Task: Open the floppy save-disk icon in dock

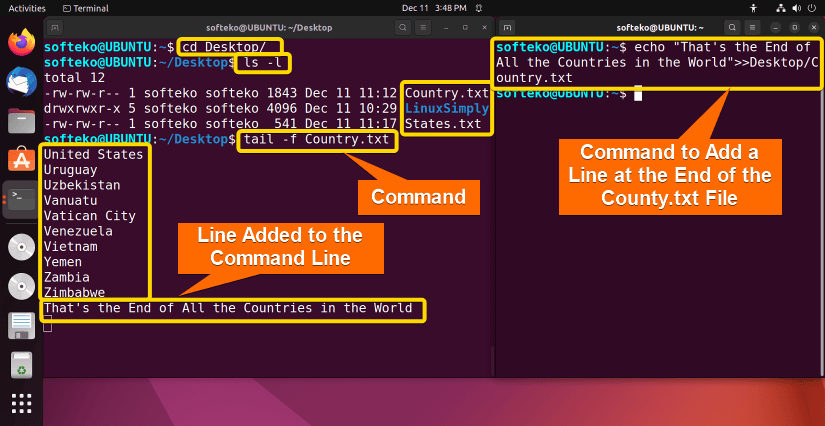Action: [21, 326]
